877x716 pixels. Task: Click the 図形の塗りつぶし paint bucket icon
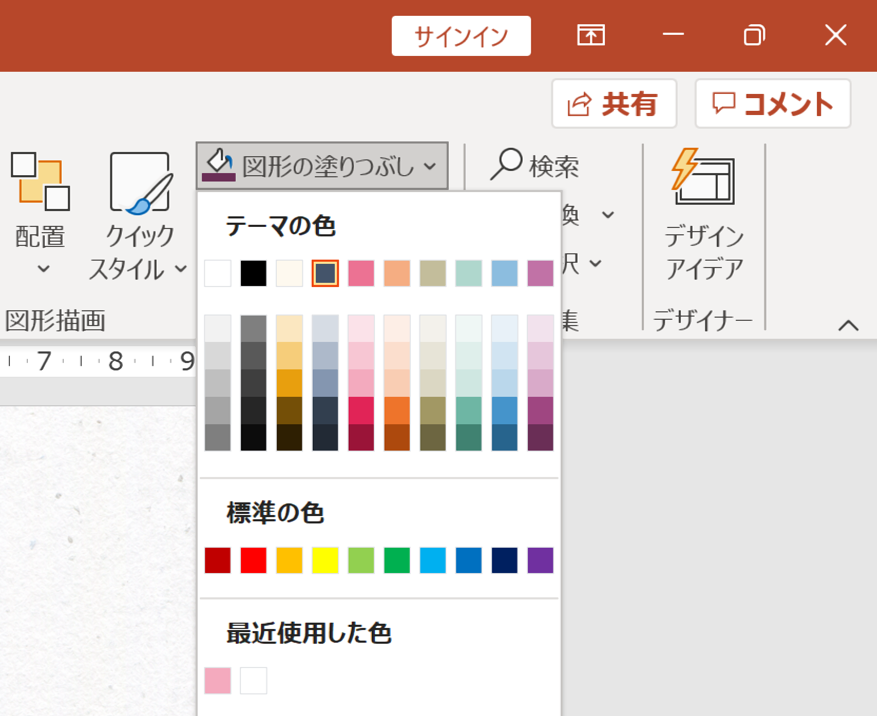pos(219,166)
